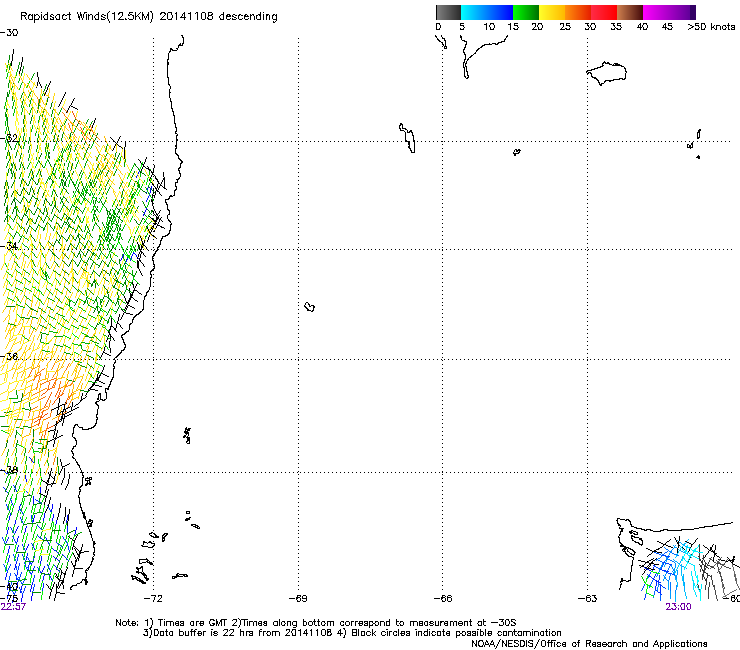Screen dimensions: 740x650
Task: Click the large lake outline in the upper right
Action: click(606, 73)
